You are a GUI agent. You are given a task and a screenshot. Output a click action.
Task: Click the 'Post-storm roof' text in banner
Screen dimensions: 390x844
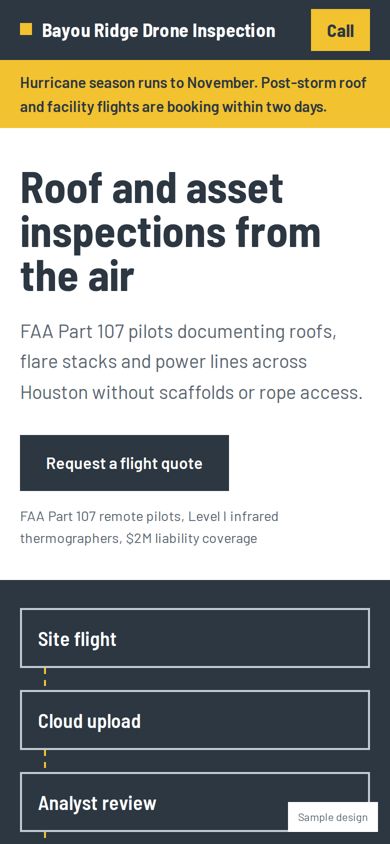314,83
